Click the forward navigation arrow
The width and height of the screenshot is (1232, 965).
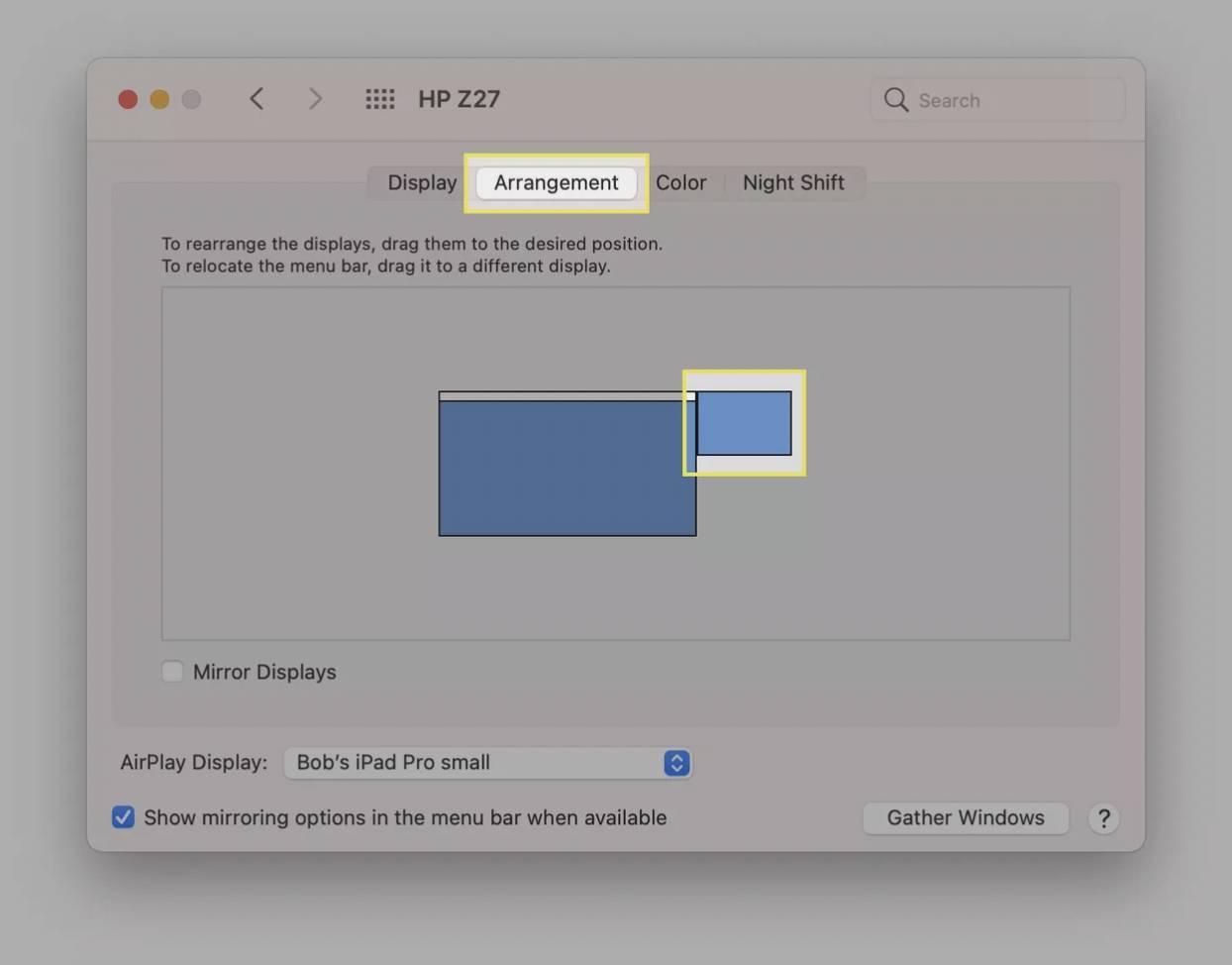315,99
